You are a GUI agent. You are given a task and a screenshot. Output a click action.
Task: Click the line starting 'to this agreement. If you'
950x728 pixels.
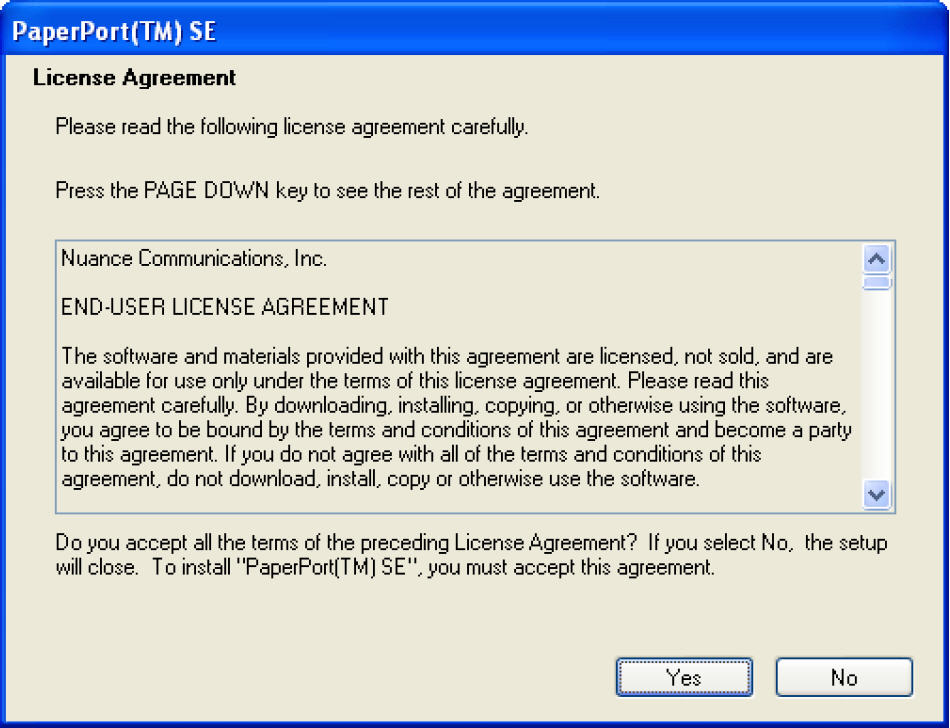411,454
